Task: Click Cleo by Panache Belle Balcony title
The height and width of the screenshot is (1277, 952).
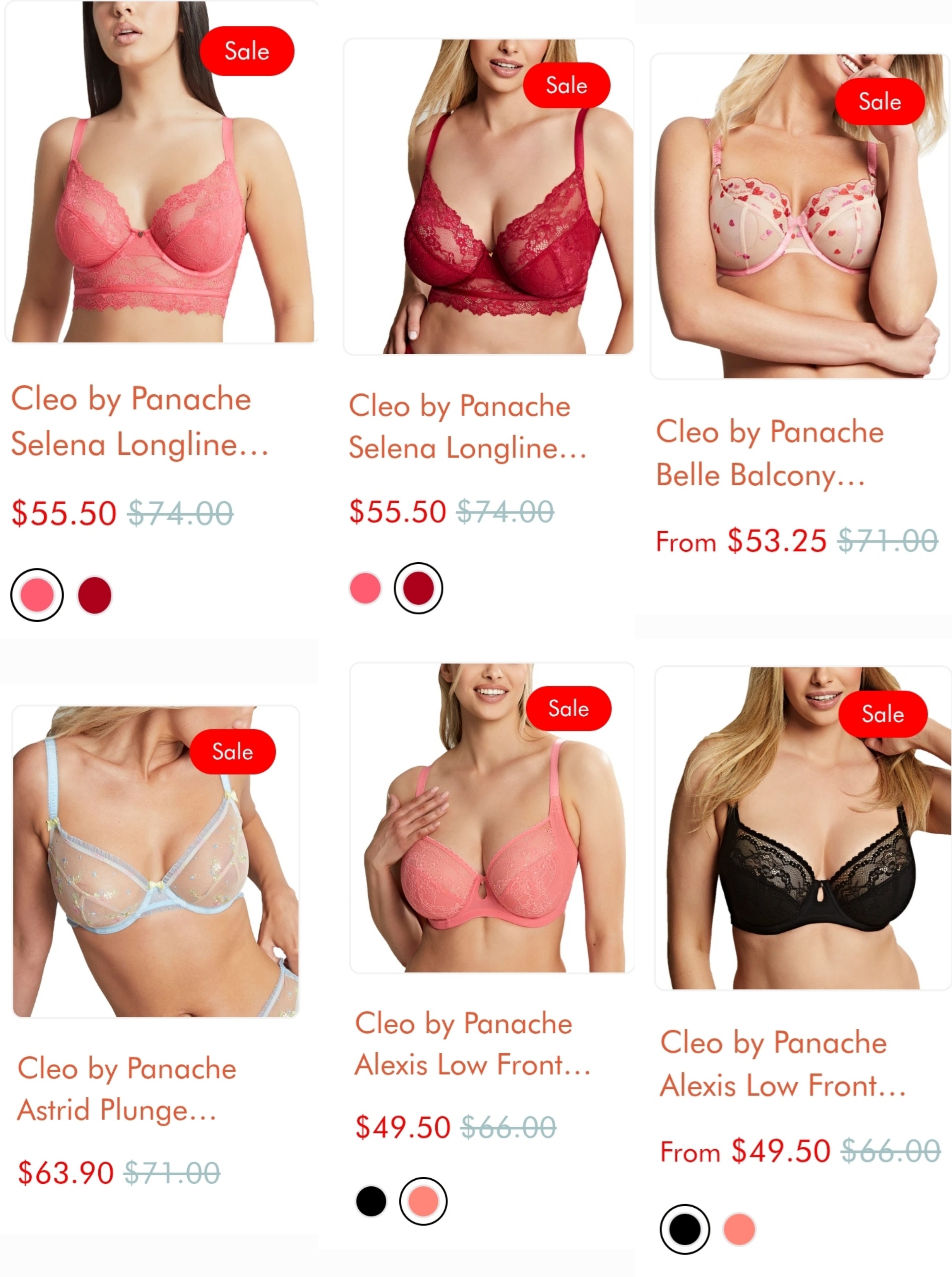Action: tap(770, 454)
